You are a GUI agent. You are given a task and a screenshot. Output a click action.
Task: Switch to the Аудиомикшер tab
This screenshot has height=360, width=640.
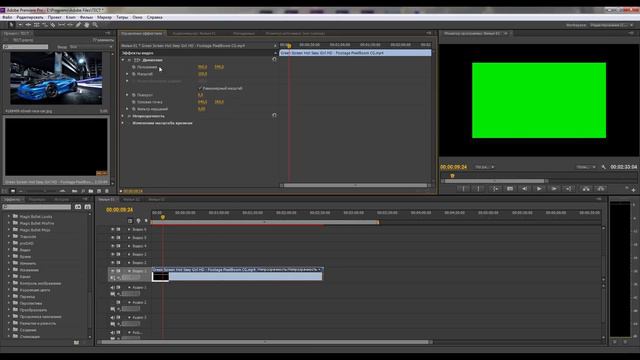[194, 33]
